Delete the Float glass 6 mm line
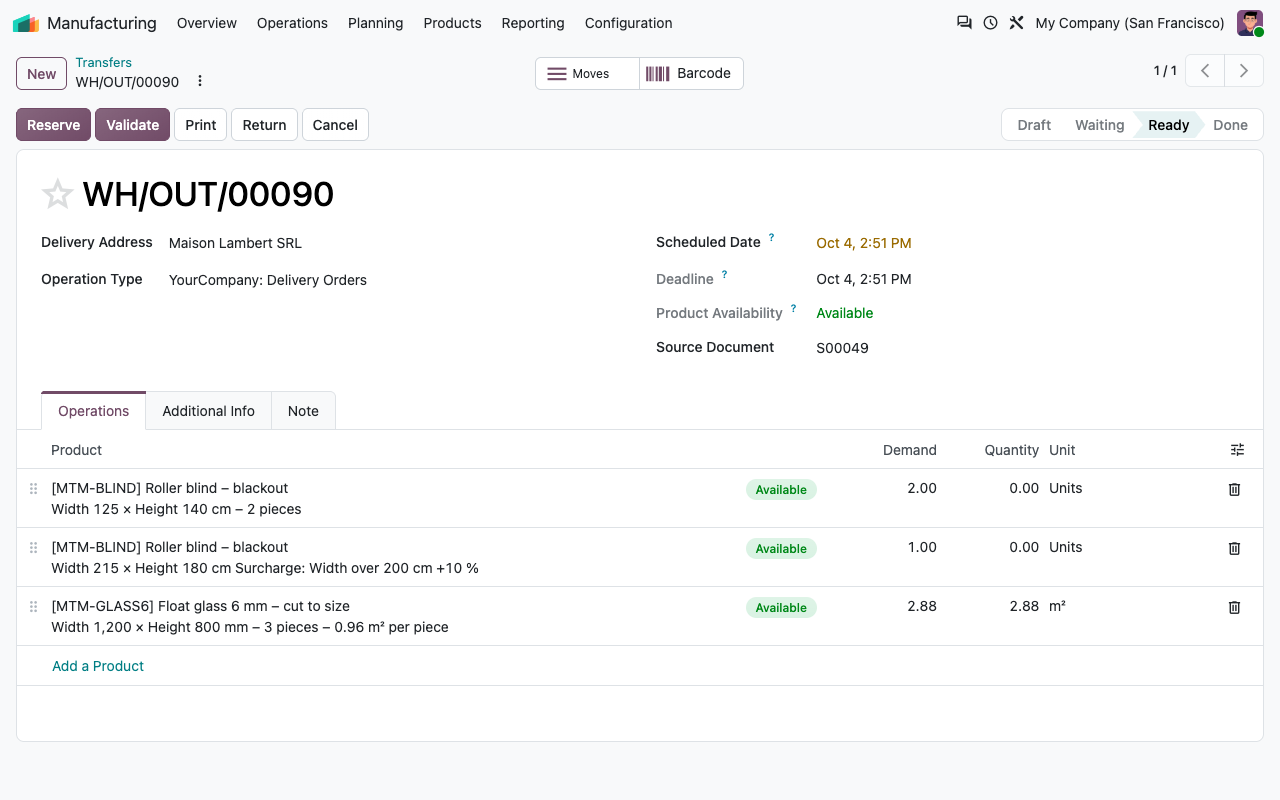1280x800 pixels. 1234,607
